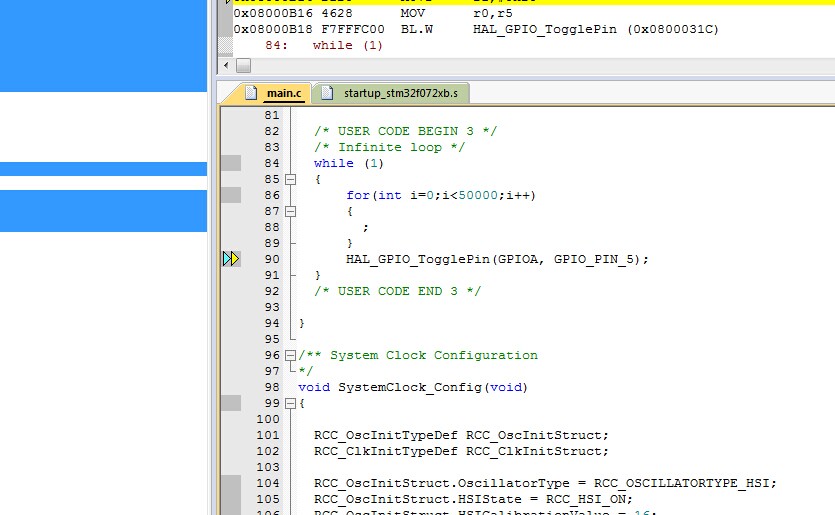Click the disassembly scrollbar left arrow
The image size is (835, 515).
pos(224,65)
